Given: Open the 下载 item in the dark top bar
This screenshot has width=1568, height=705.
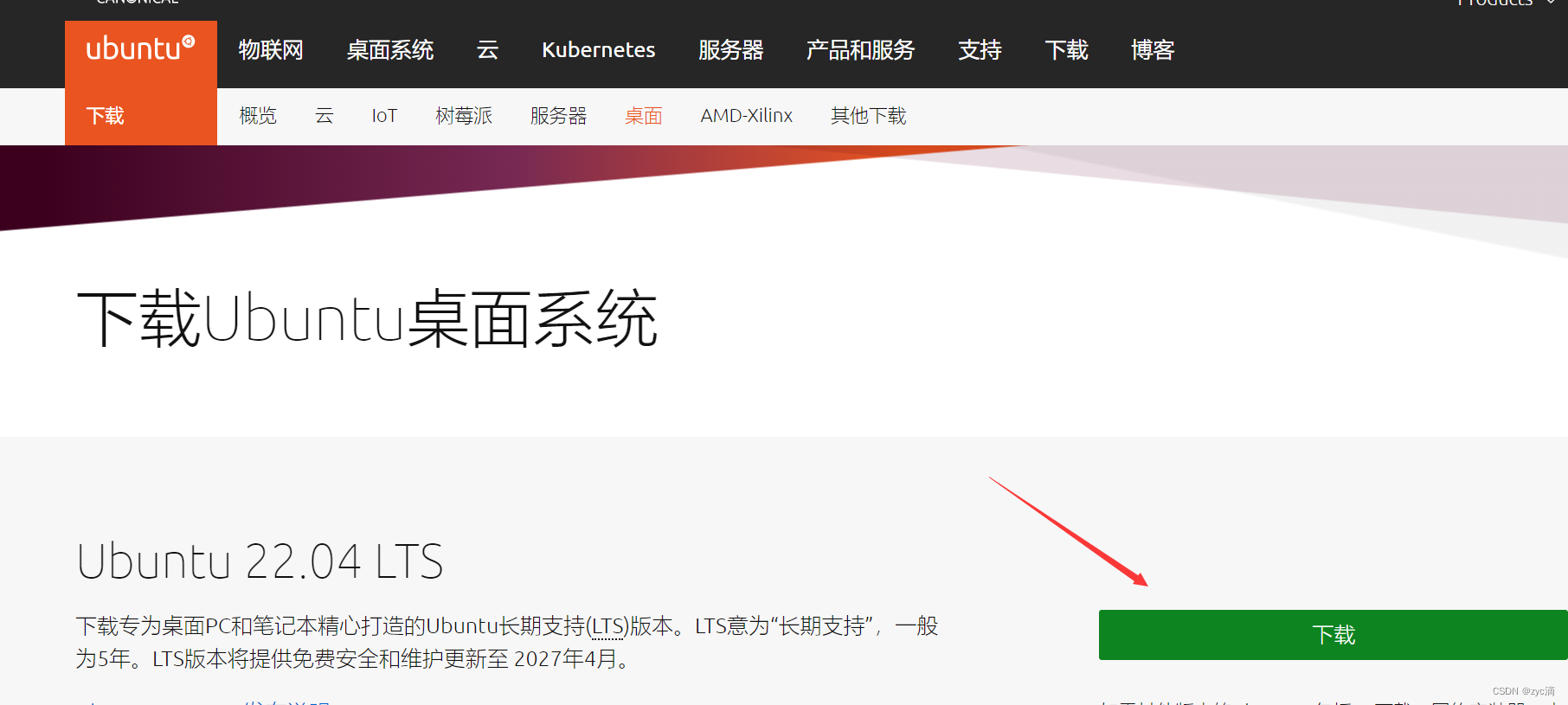Looking at the screenshot, I should pos(1067,50).
